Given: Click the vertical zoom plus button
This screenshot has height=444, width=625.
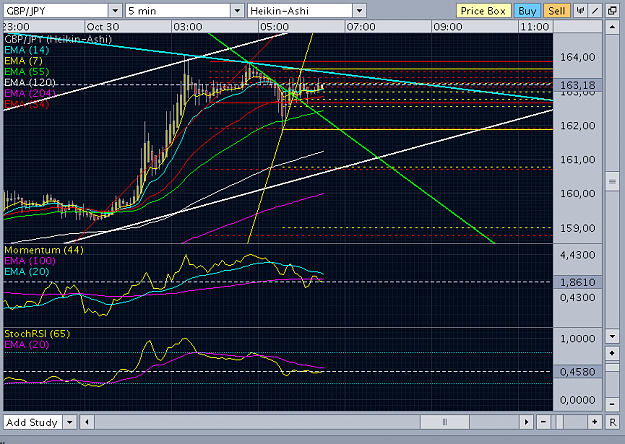Looking at the screenshot, I should point(612,353).
